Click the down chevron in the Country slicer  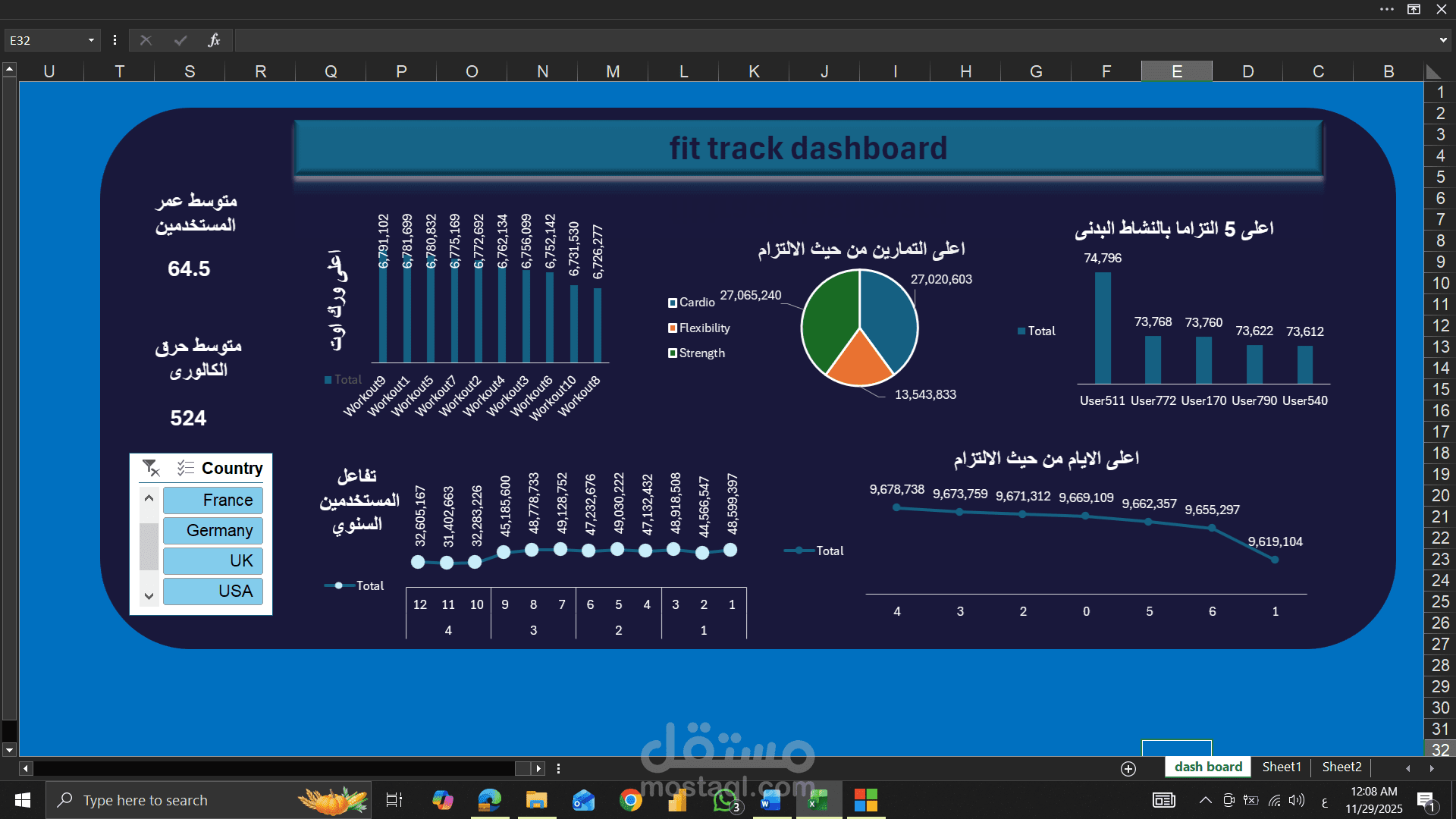[149, 597]
